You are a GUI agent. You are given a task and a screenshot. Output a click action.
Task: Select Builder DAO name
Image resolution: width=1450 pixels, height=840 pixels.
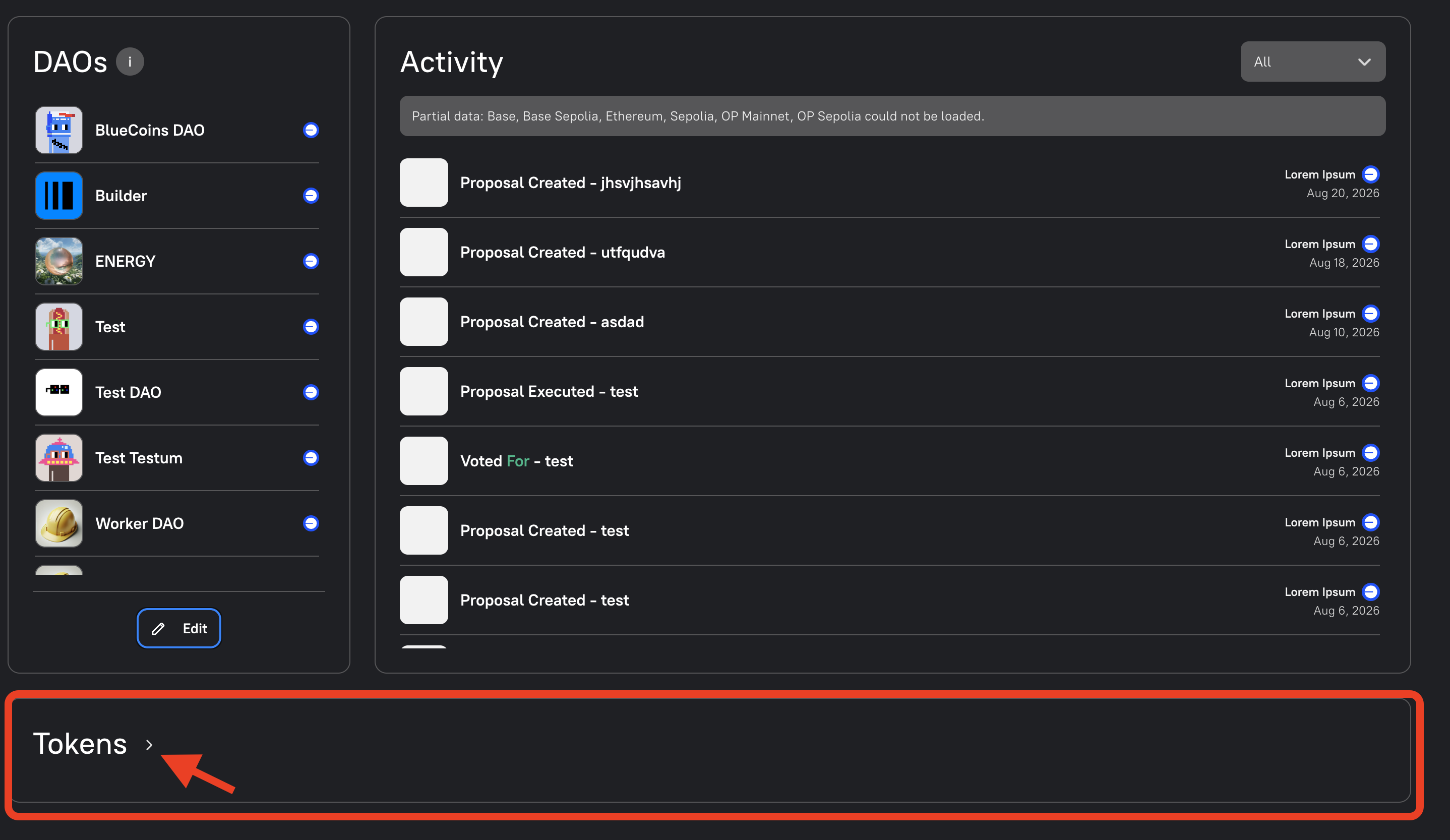tap(121, 196)
